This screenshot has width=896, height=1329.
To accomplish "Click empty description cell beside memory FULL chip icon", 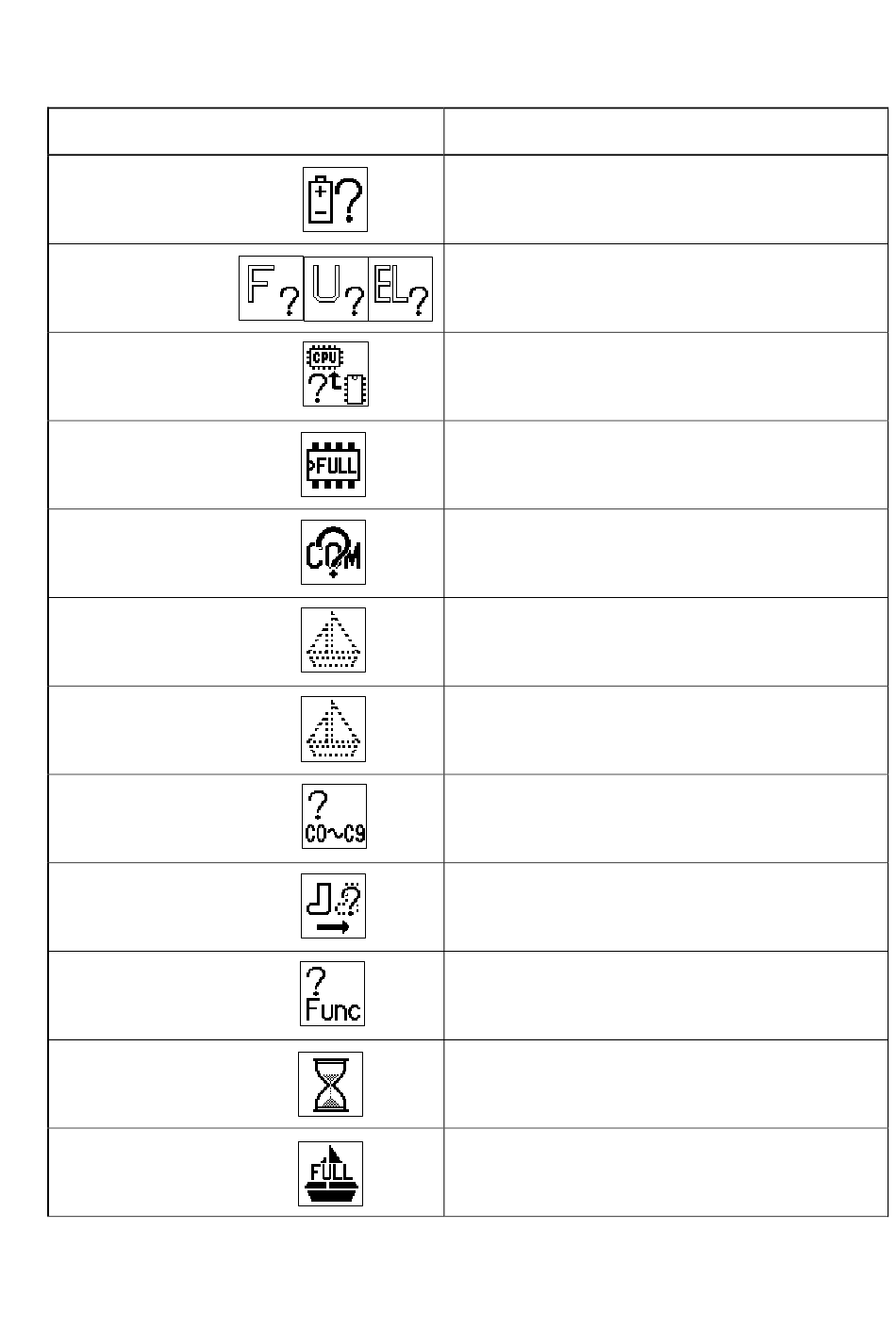I will point(666,465).
